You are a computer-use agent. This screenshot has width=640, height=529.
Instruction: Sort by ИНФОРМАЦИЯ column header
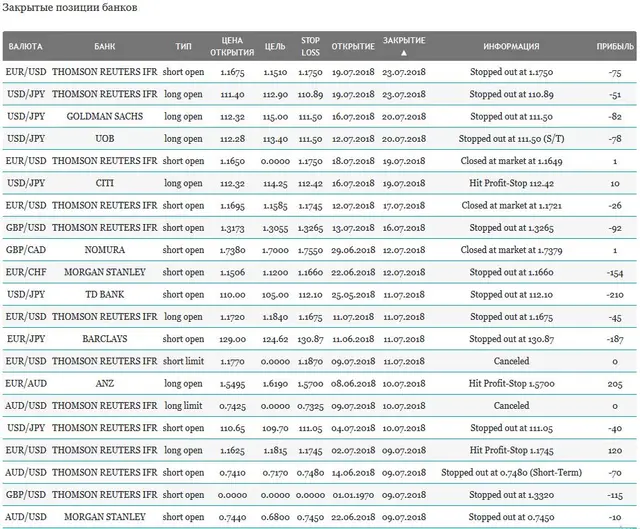[511, 47]
